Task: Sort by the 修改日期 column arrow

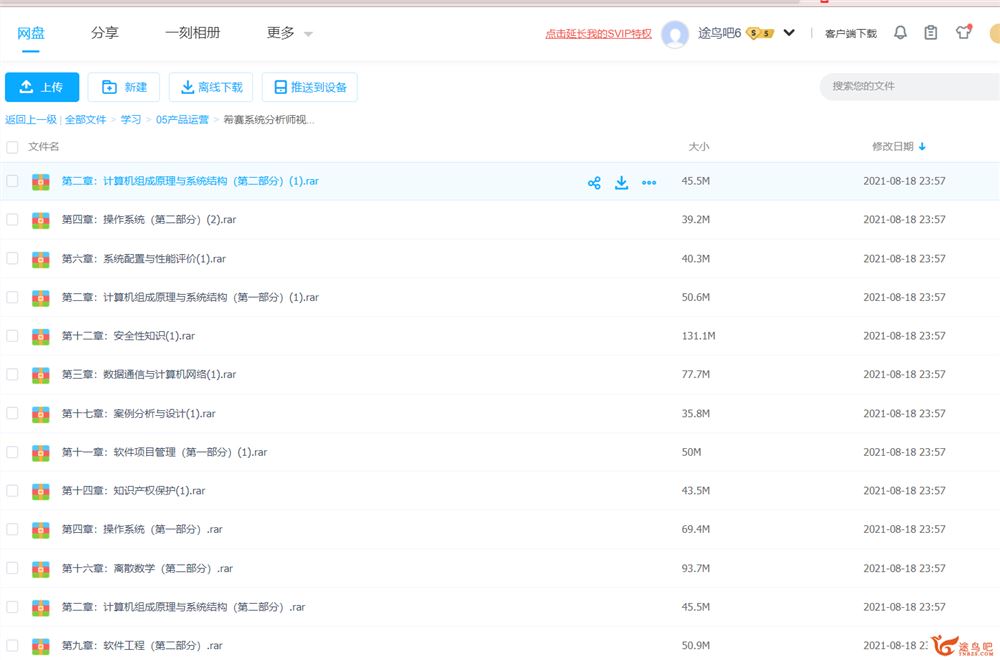Action: [x=922, y=147]
